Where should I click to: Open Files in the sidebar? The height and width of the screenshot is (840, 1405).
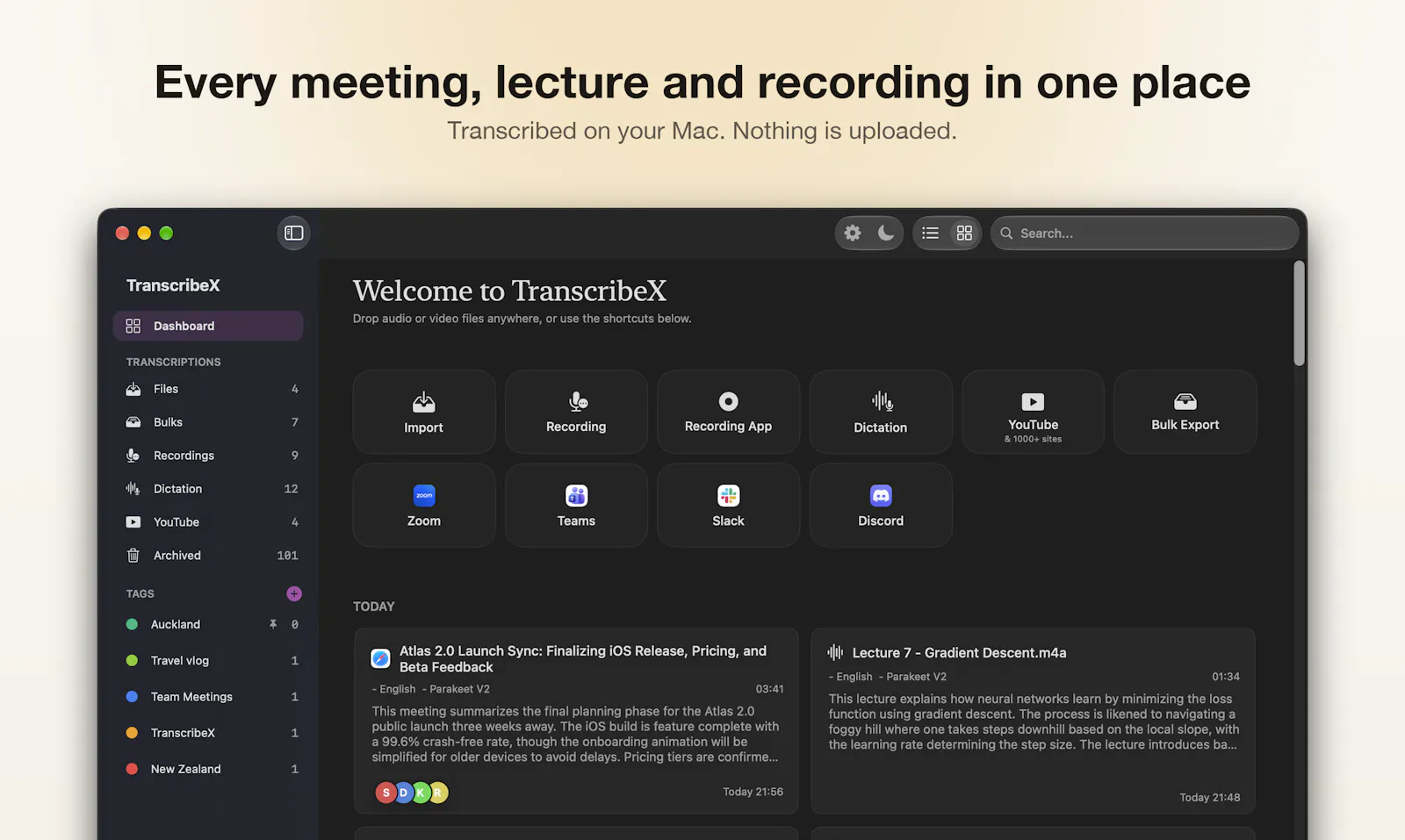coord(208,389)
